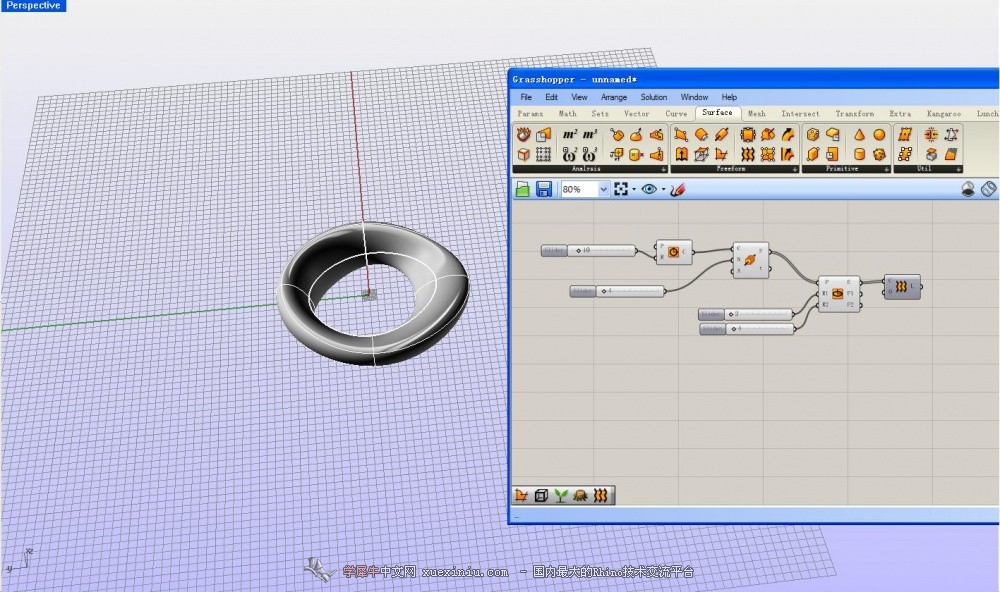Open the File menu in Grasshopper

(x=526, y=97)
